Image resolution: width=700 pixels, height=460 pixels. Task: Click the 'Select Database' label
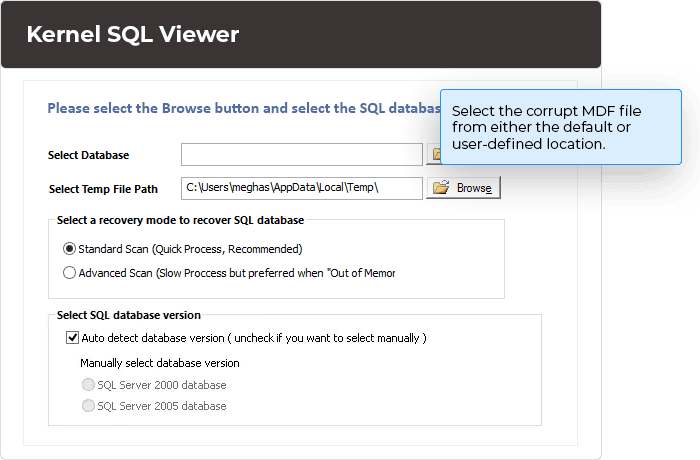click(x=88, y=155)
